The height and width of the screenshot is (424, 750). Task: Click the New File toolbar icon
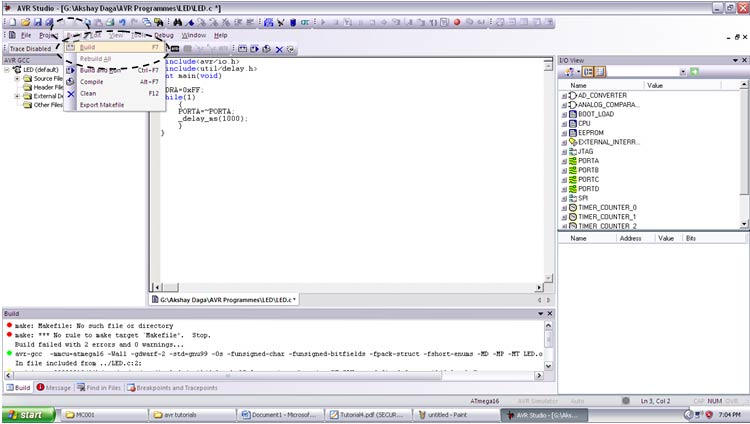pos(13,22)
